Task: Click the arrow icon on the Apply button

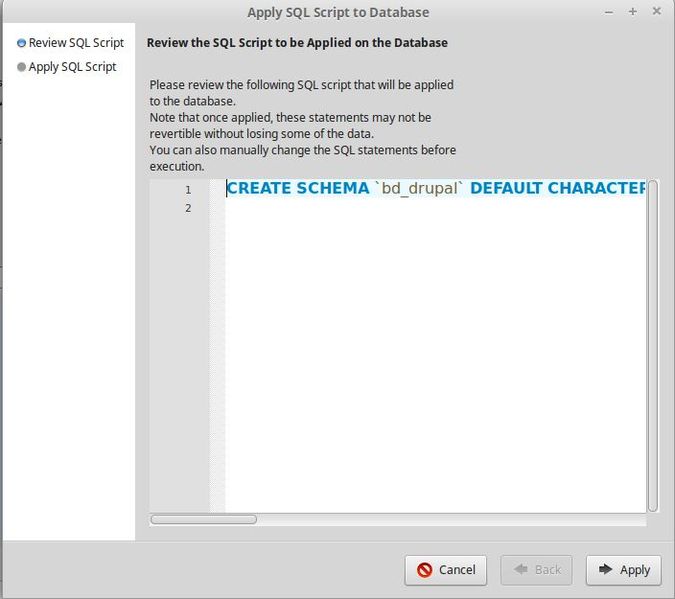Action: pos(605,569)
